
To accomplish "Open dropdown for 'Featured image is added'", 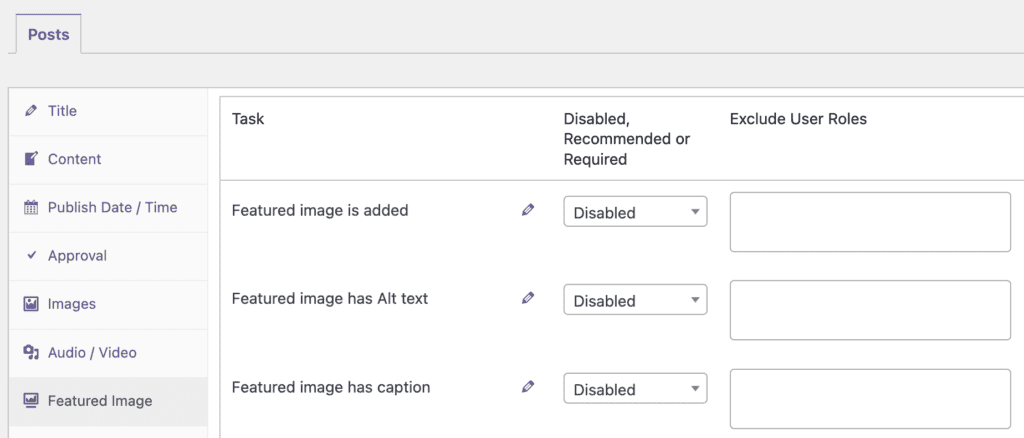I will [x=635, y=212].
